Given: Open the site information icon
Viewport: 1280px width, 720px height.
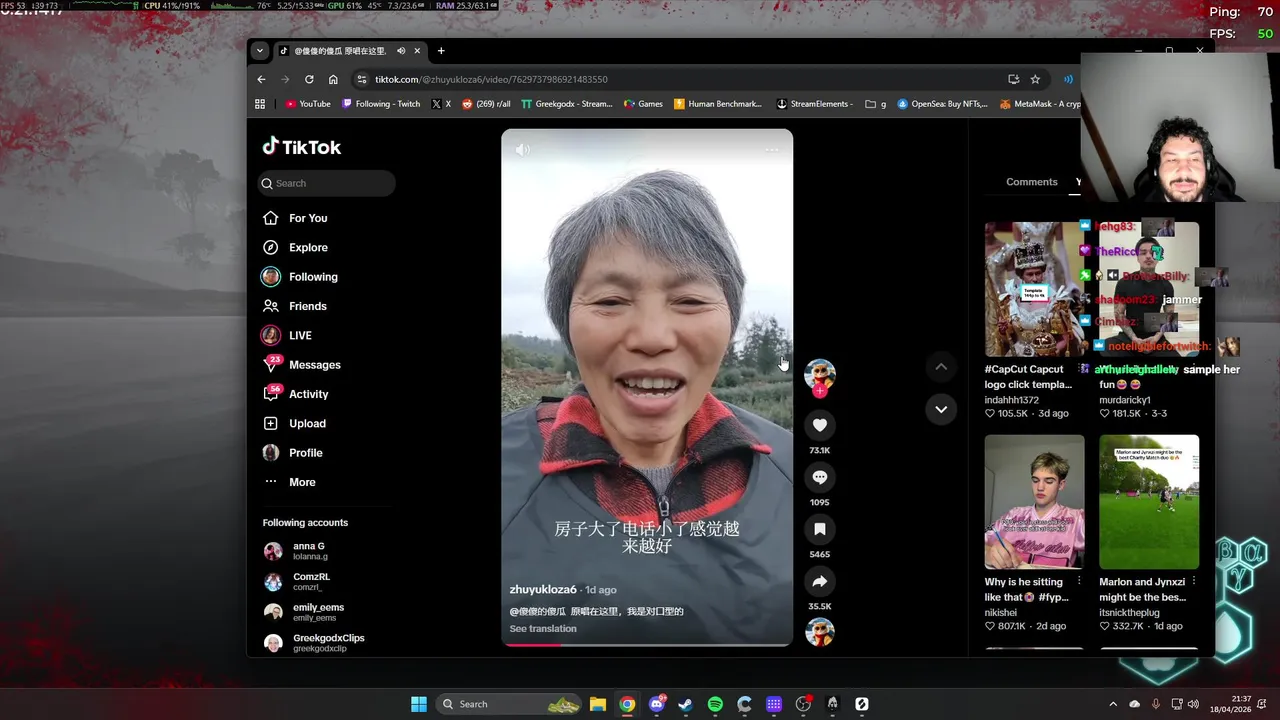Looking at the screenshot, I should click(x=362, y=79).
